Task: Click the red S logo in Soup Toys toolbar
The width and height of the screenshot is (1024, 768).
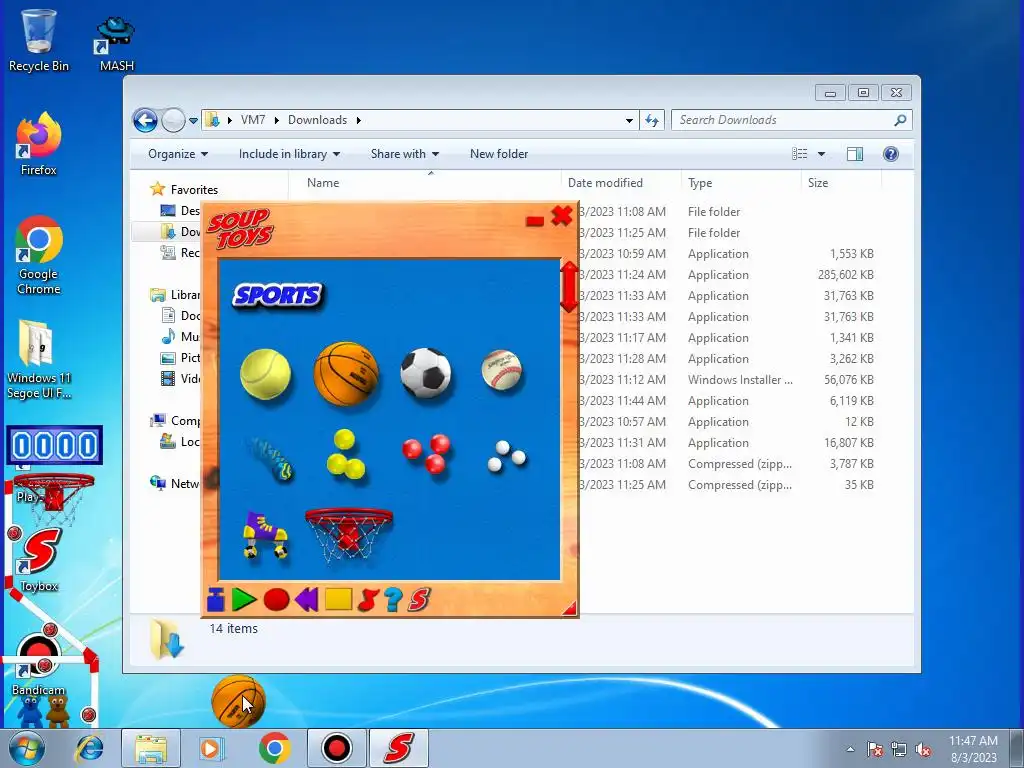Action: pyautogui.click(x=419, y=599)
